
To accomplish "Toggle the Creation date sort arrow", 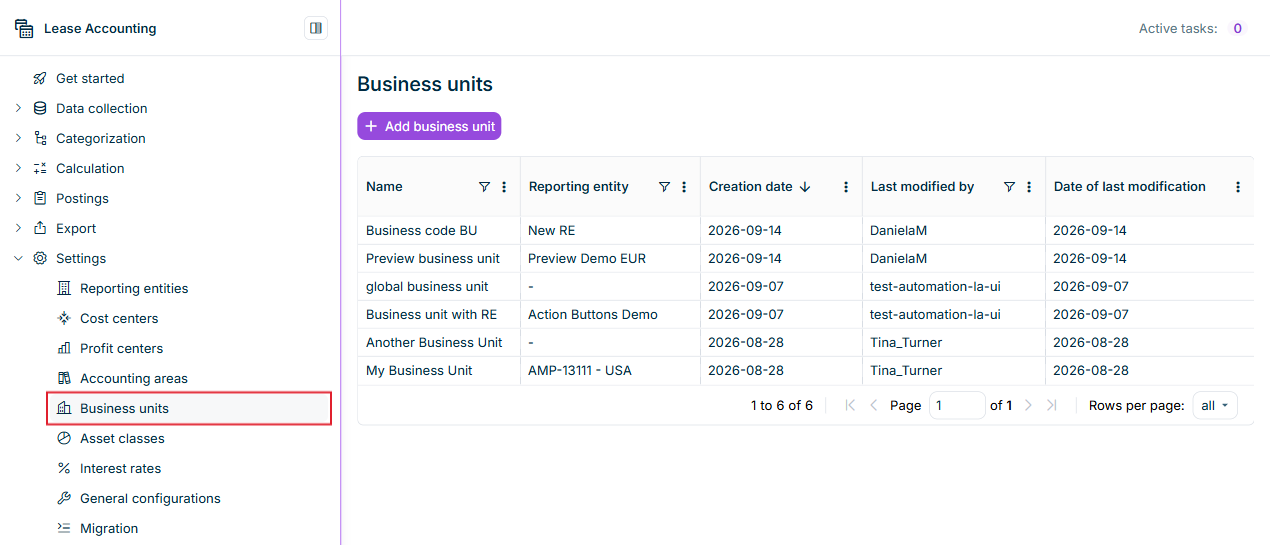I will (x=805, y=187).
